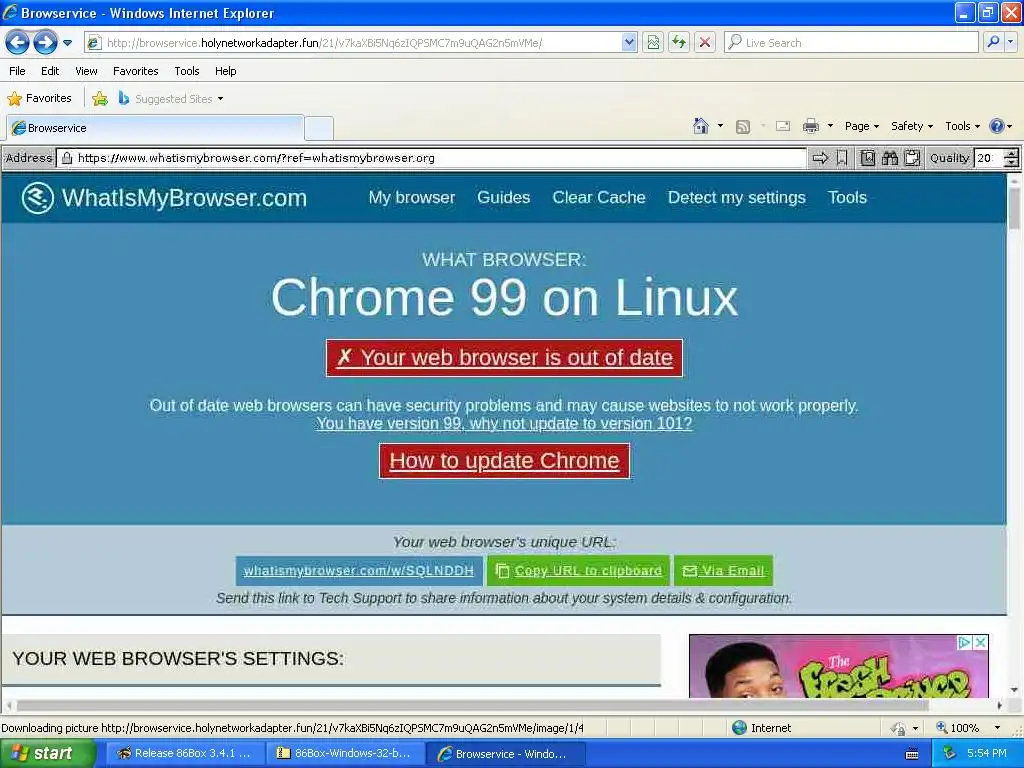This screenshot has width=1024, height=768.
Task: Open the My browser nav item
Action: (411, 197)
